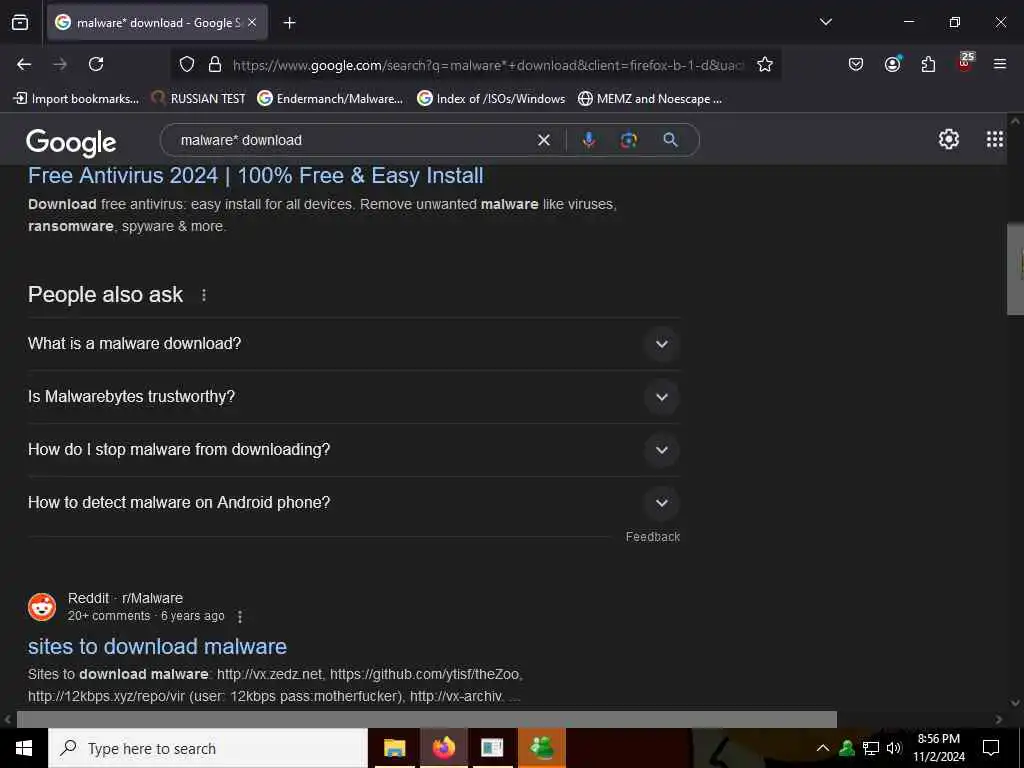This screenshot has height=768, width=1024.
Task: Switch to Firefox taskbar icon
Action: [x=443, y=748]
